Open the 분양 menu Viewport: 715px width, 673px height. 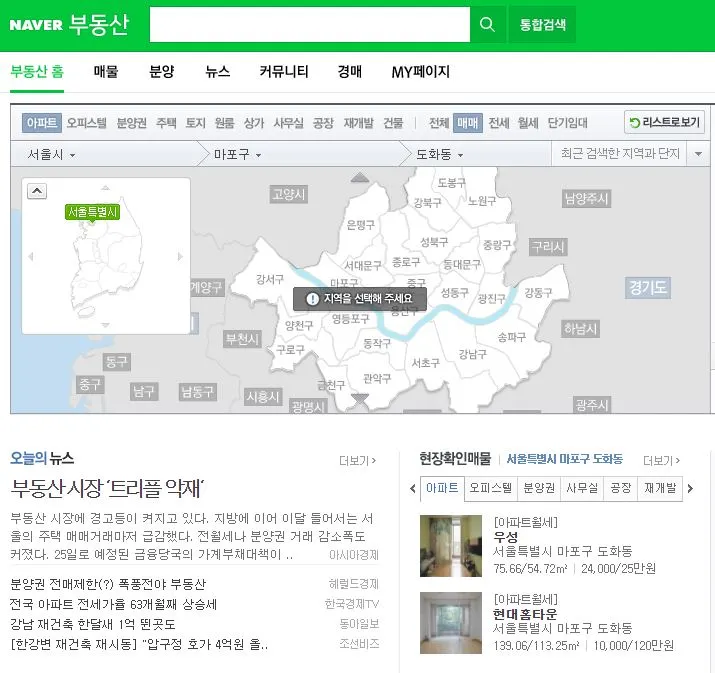pyautogui.click(x=162, y=72)
